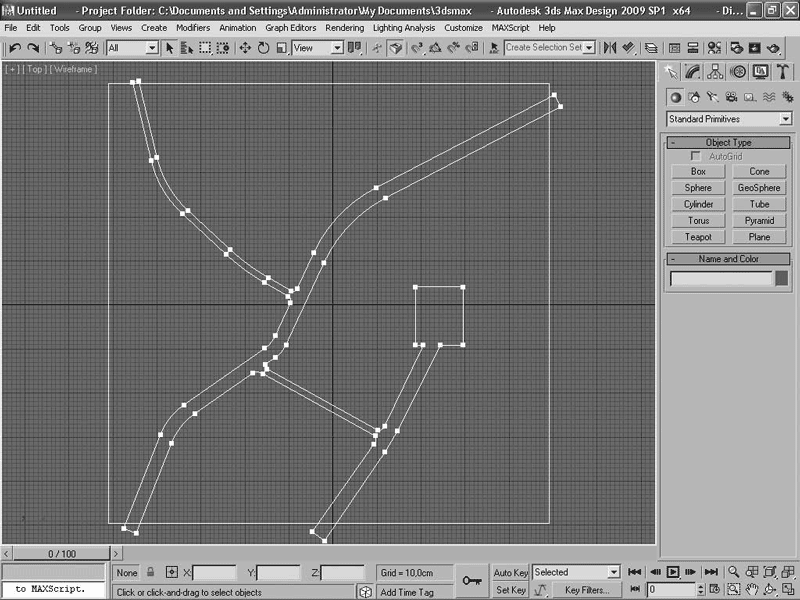Activate Select and Link tool
The image size is (800, 600).
(56, 48)
